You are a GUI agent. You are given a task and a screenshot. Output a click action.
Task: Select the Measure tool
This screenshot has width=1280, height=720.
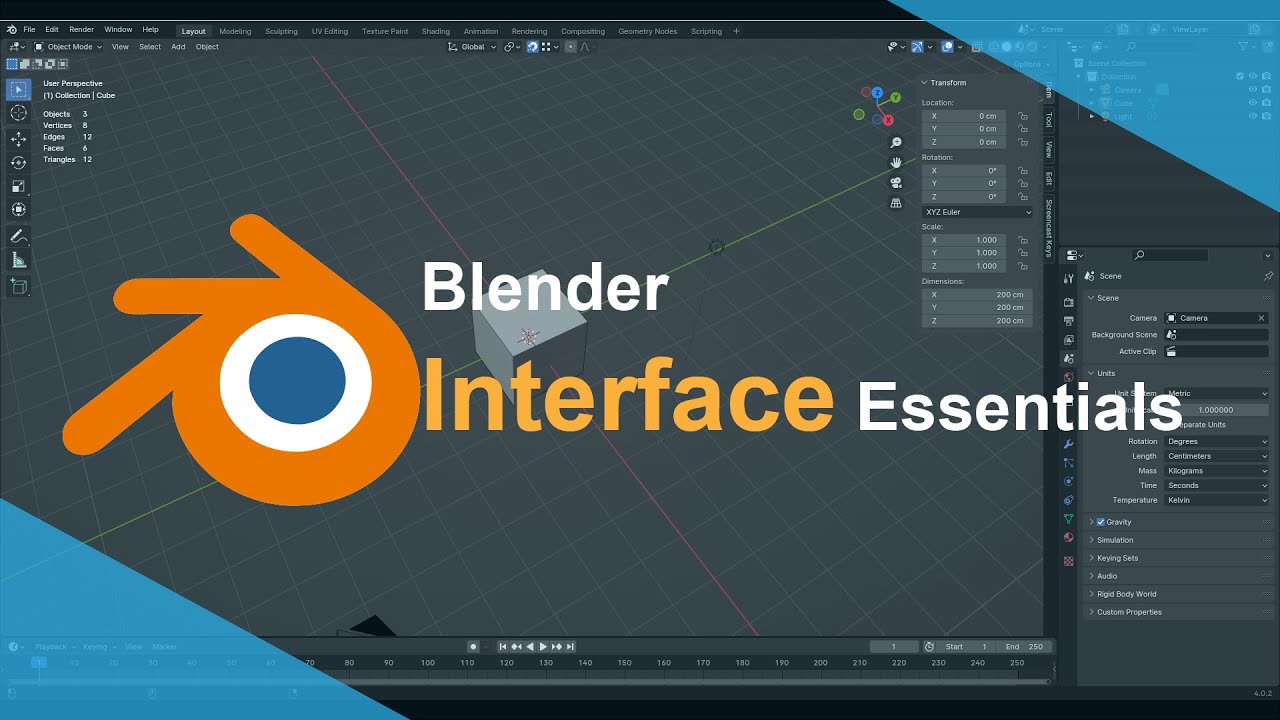coord(18,260)
